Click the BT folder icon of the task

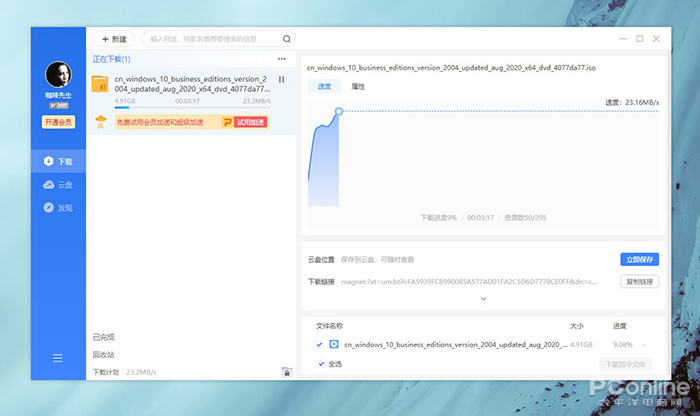tap(100, 86)
